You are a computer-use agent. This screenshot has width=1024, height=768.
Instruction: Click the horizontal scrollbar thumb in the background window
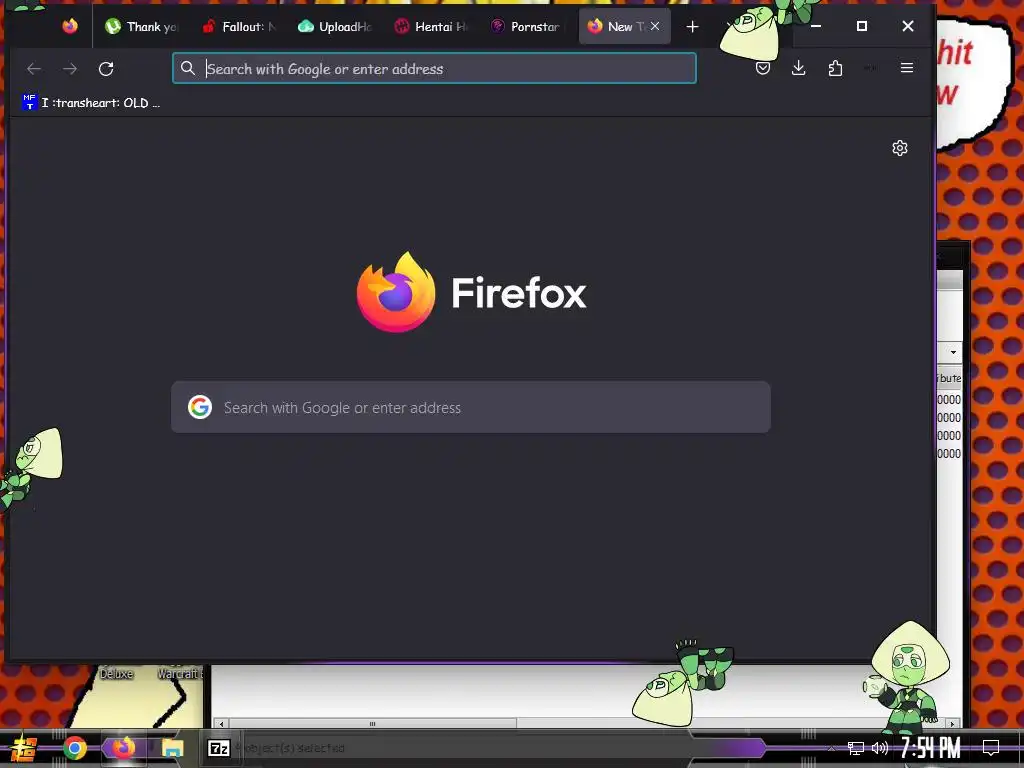point(372,724)
